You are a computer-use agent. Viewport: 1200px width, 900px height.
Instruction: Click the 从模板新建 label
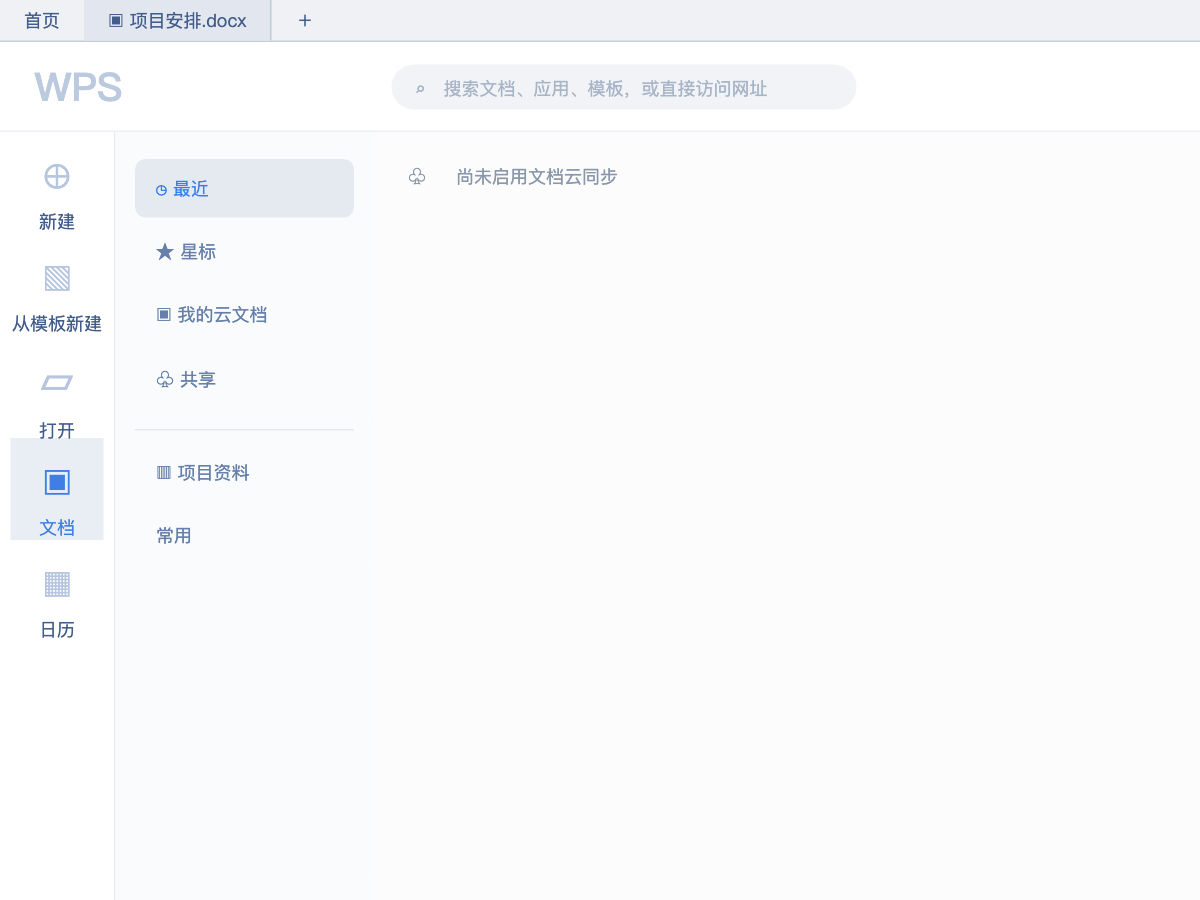[x=57, y=324]
